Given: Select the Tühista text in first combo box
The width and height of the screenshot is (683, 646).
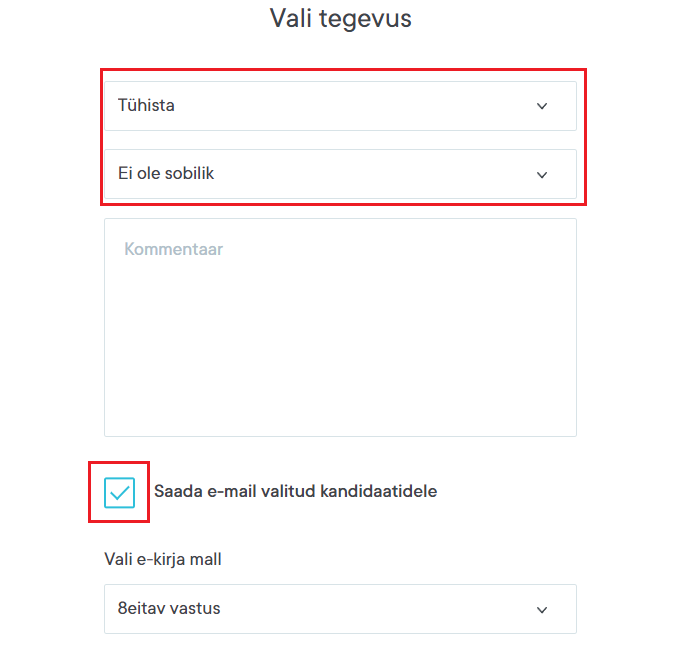Looking at the screenshot, I should [146, 105].
